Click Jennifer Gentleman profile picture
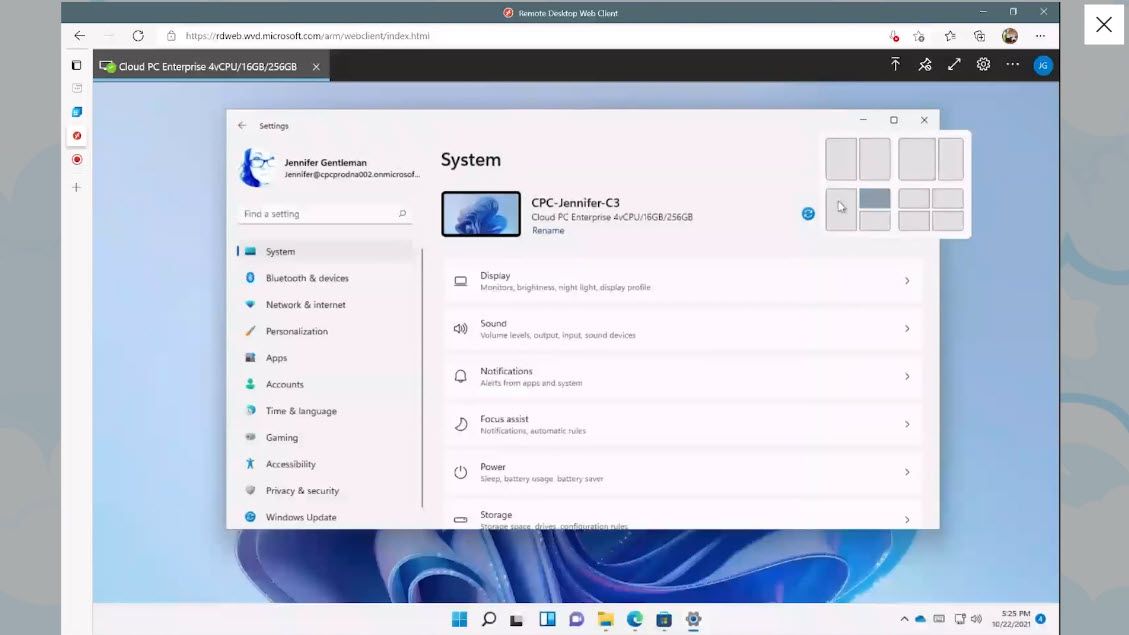The image size is (1129, 635). pyautogui.click(x=257, y=167)
